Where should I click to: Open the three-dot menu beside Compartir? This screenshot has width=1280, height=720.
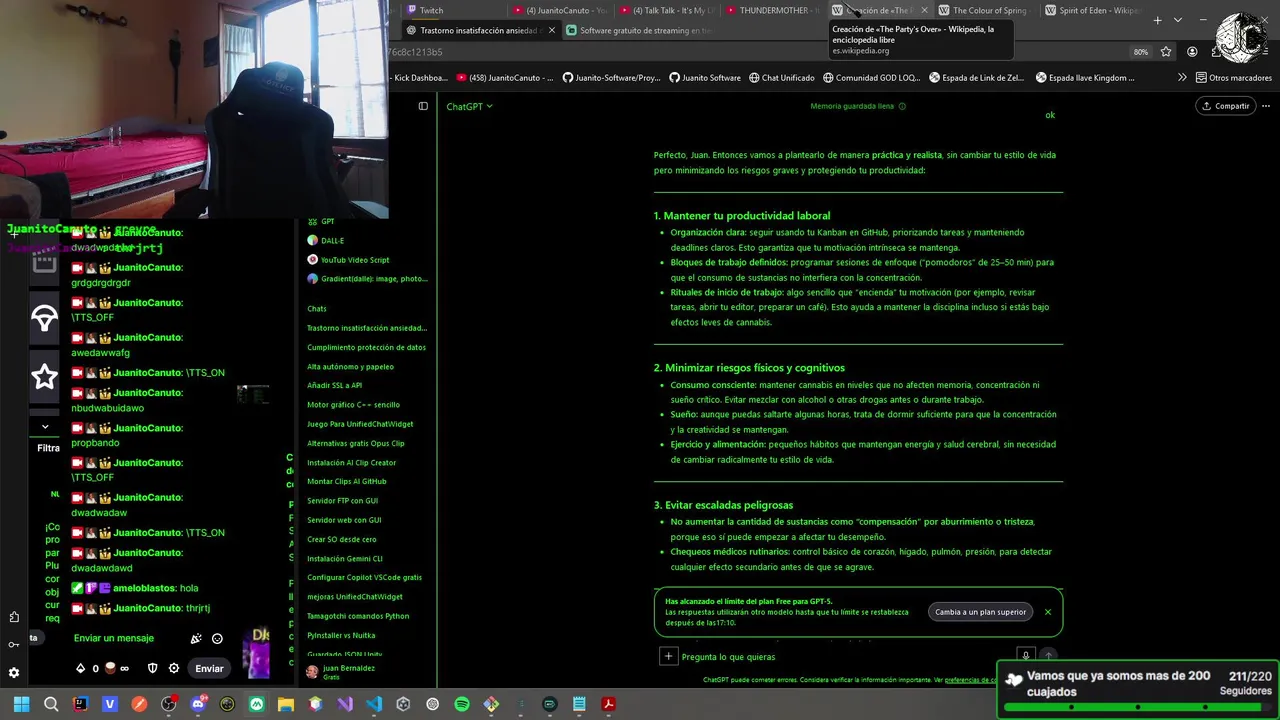click(1266, 106)
